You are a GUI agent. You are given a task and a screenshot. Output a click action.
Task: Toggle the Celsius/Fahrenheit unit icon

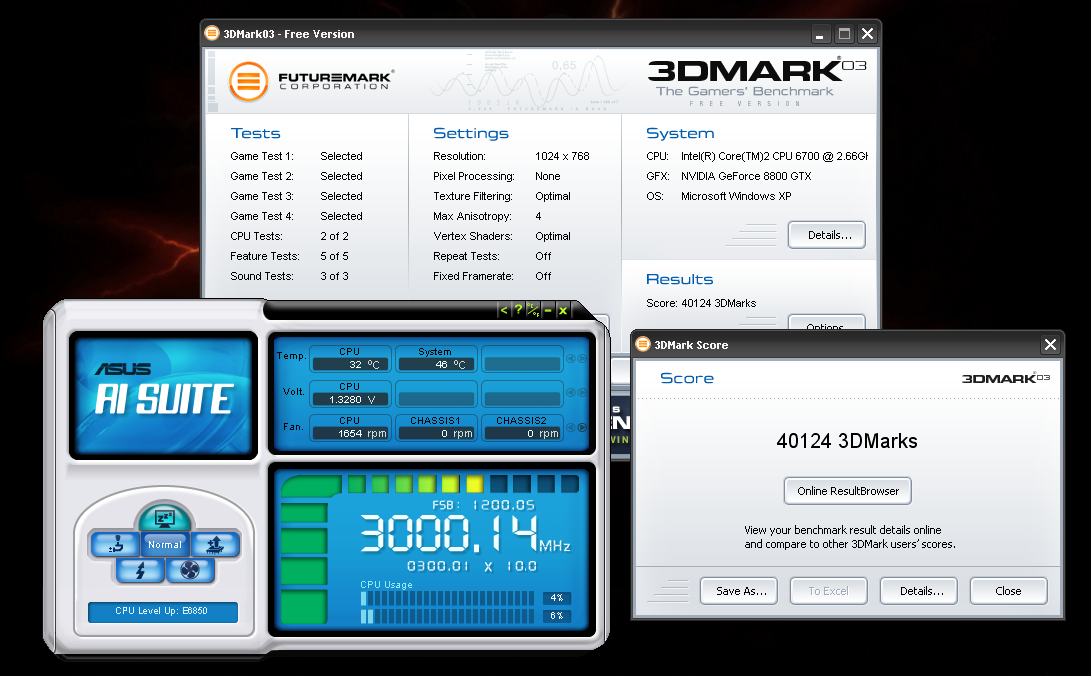click(x=533, y=310)
